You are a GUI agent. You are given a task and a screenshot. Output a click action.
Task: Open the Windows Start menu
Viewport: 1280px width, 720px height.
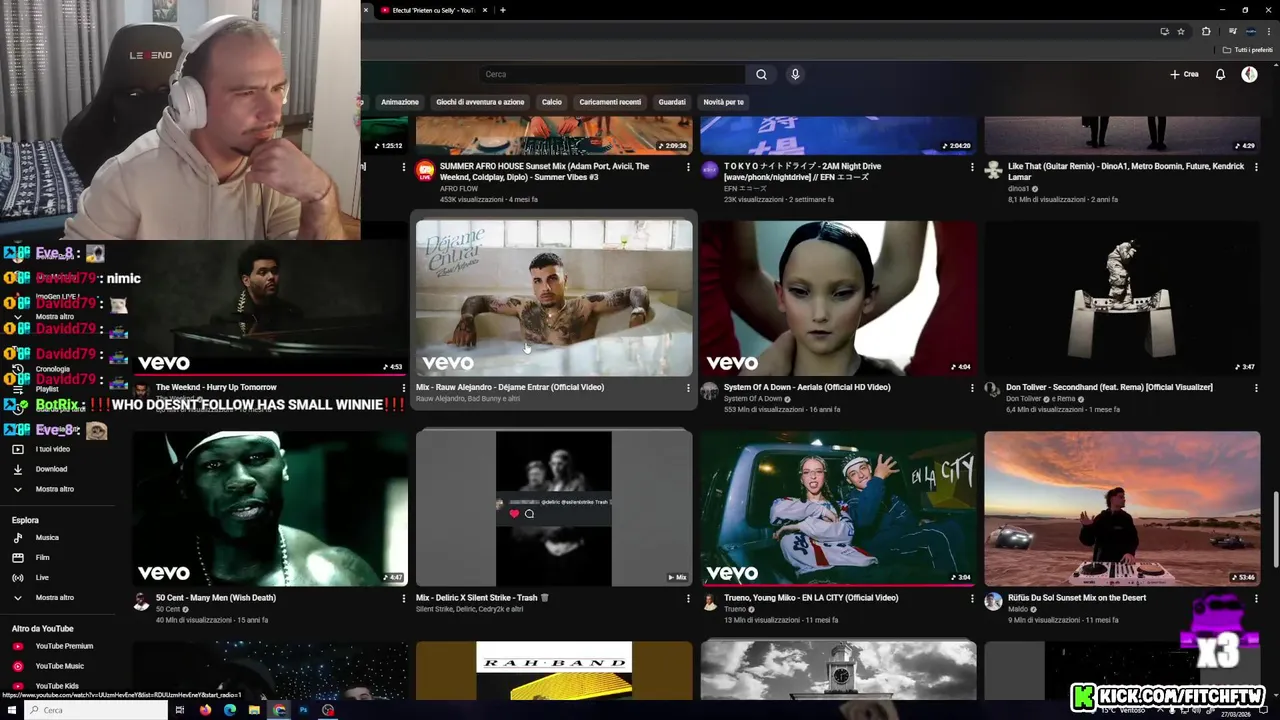point(11,710)
